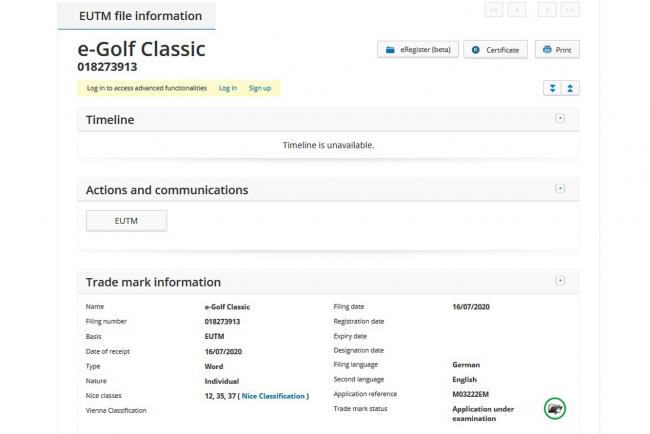Click the Date of receipt value 16/07/2020
The image size is (650, 434).
coord(223,352)
